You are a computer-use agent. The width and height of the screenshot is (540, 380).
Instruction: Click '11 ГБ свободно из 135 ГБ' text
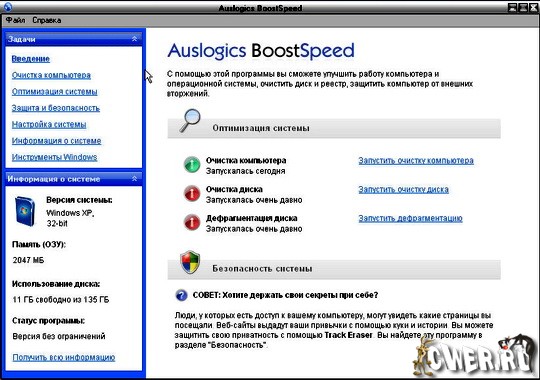pyautogui.click(x=61, y=300)
